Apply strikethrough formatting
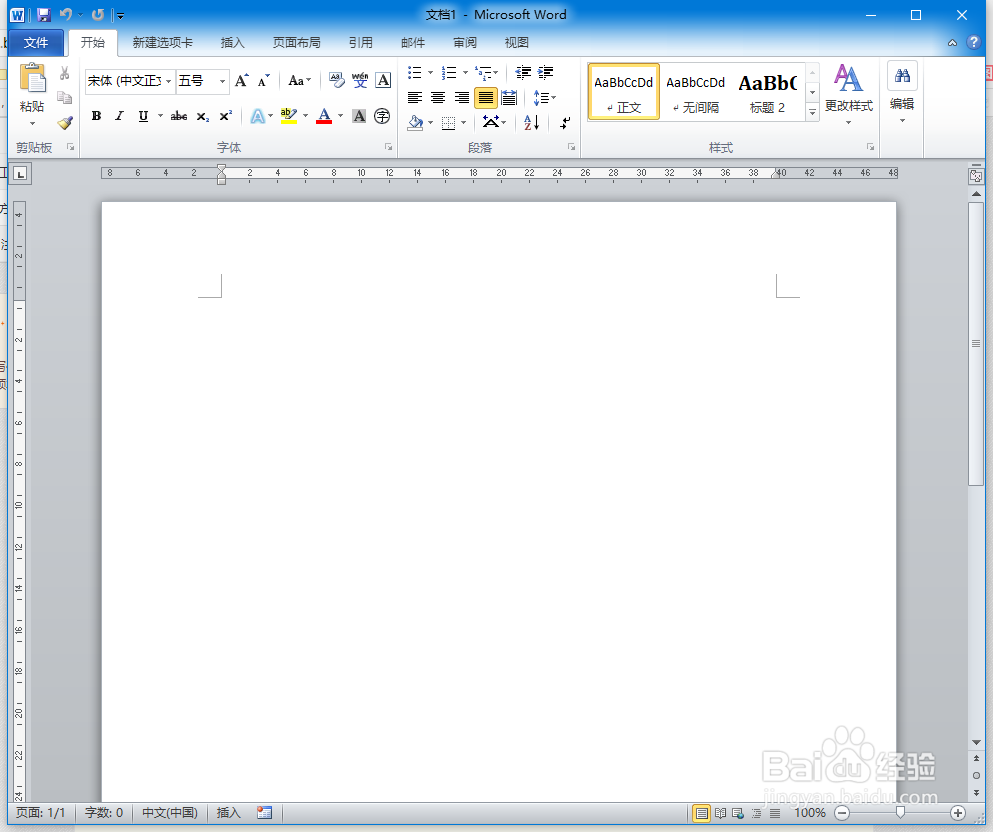Screen dimensions: 993x832 click(x=179, y=116)
